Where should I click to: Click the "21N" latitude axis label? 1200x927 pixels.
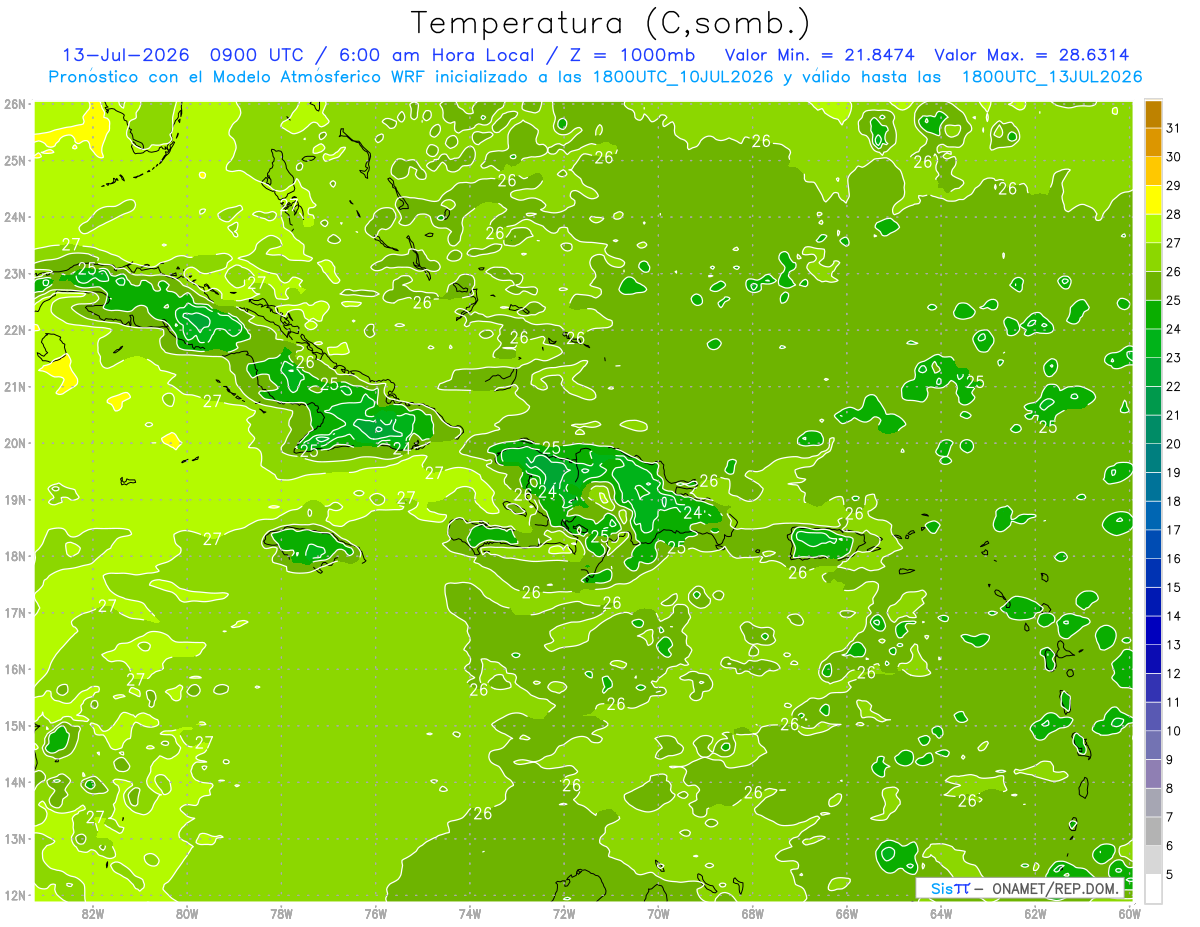(x=14, y=387)
